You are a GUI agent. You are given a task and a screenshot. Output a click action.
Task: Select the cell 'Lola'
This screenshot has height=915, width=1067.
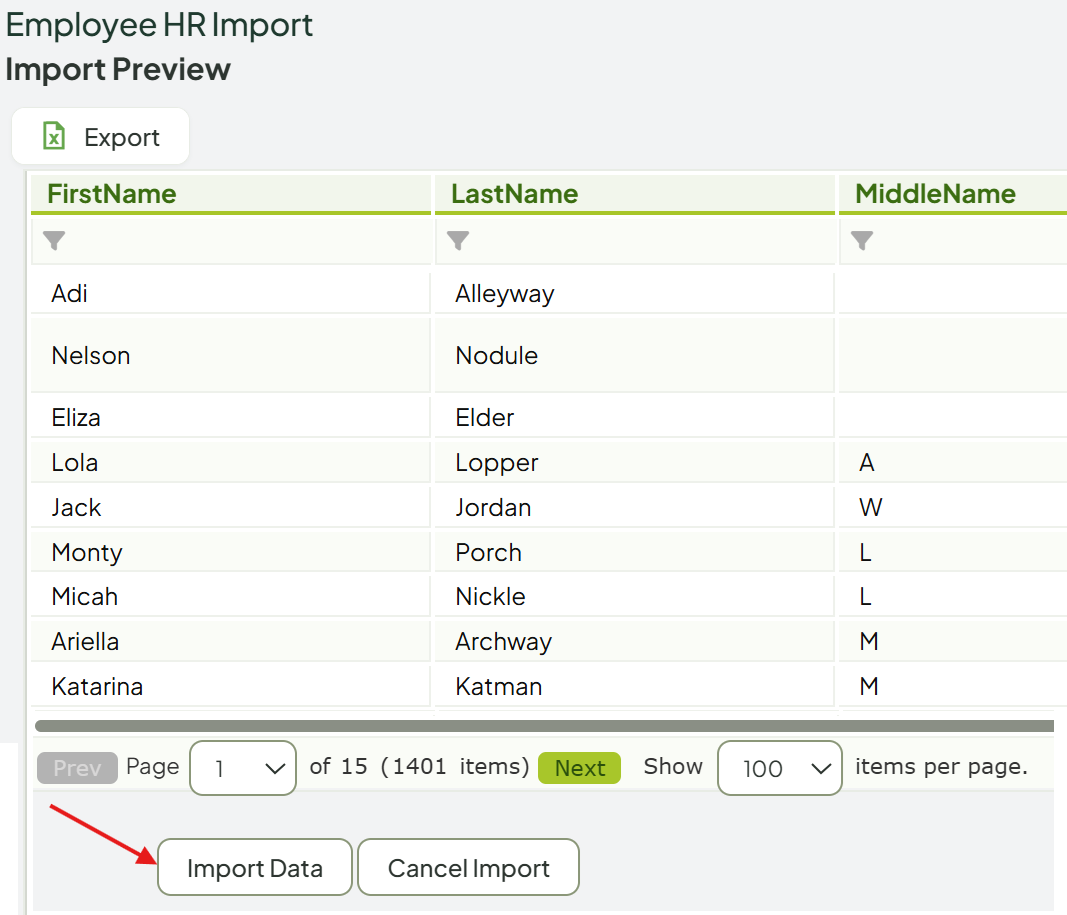click(x=231, y=463)
